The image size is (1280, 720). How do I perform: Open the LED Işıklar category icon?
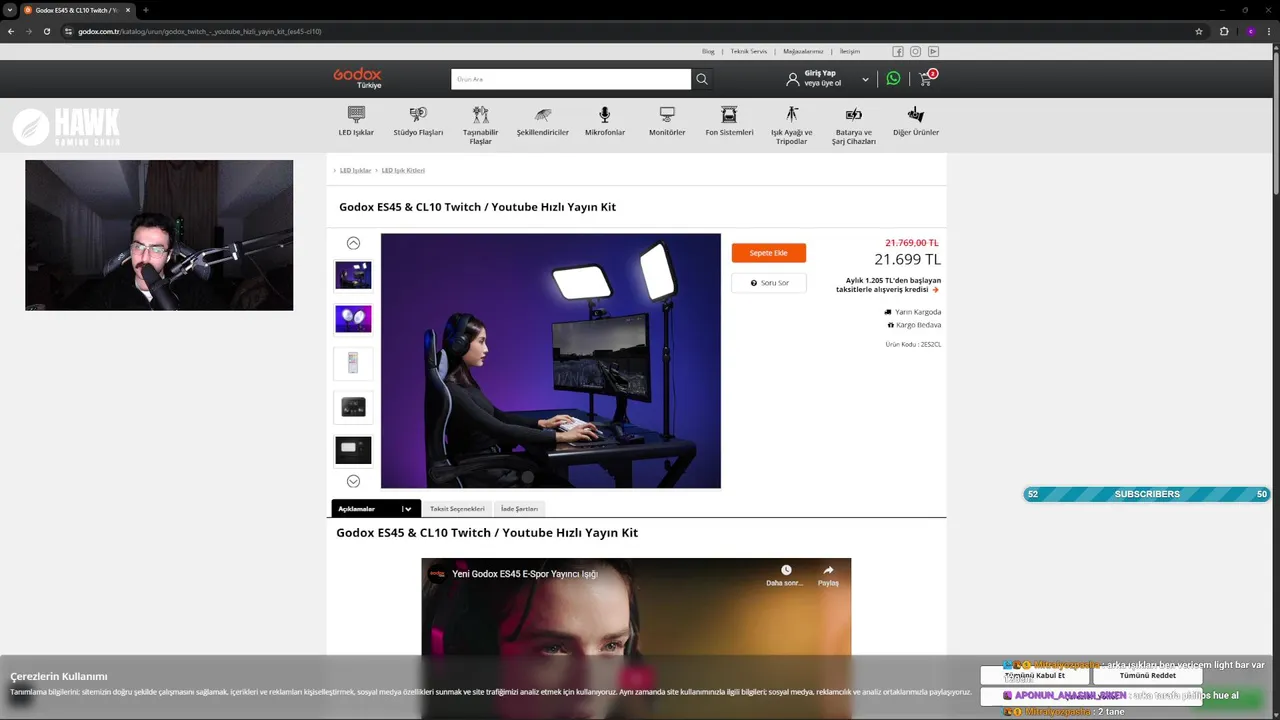[356, 114]
